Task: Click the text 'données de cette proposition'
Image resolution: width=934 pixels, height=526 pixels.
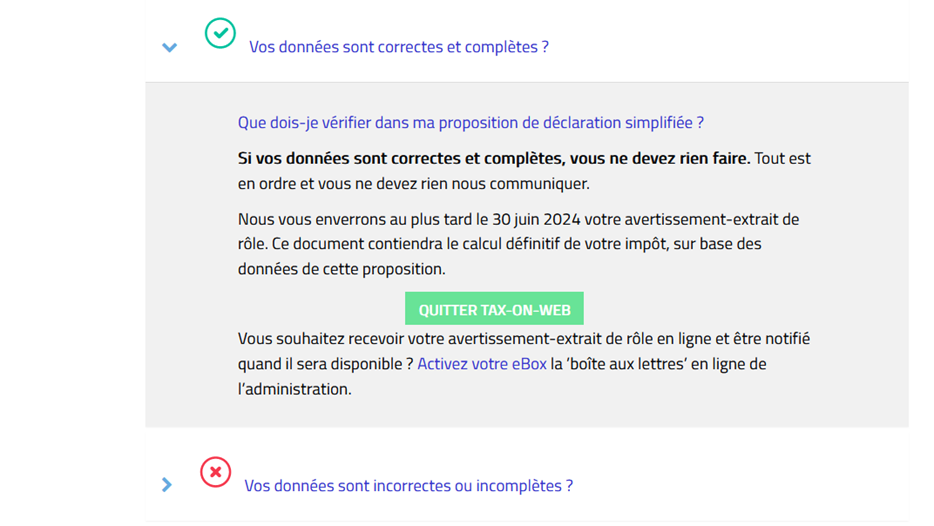Action: click(x=341, y=269)
